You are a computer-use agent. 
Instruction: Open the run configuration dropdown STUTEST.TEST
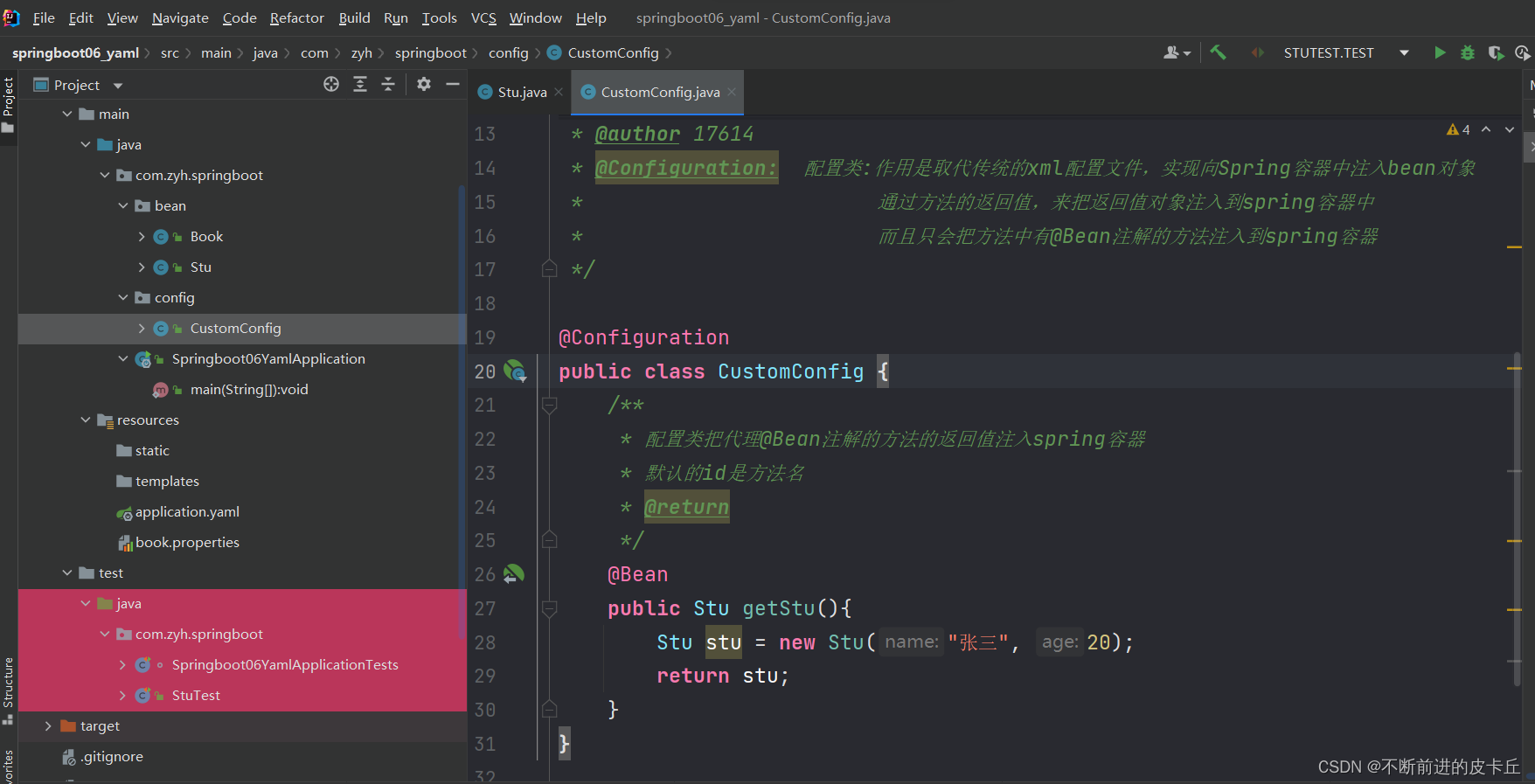tap(1345, 52)
